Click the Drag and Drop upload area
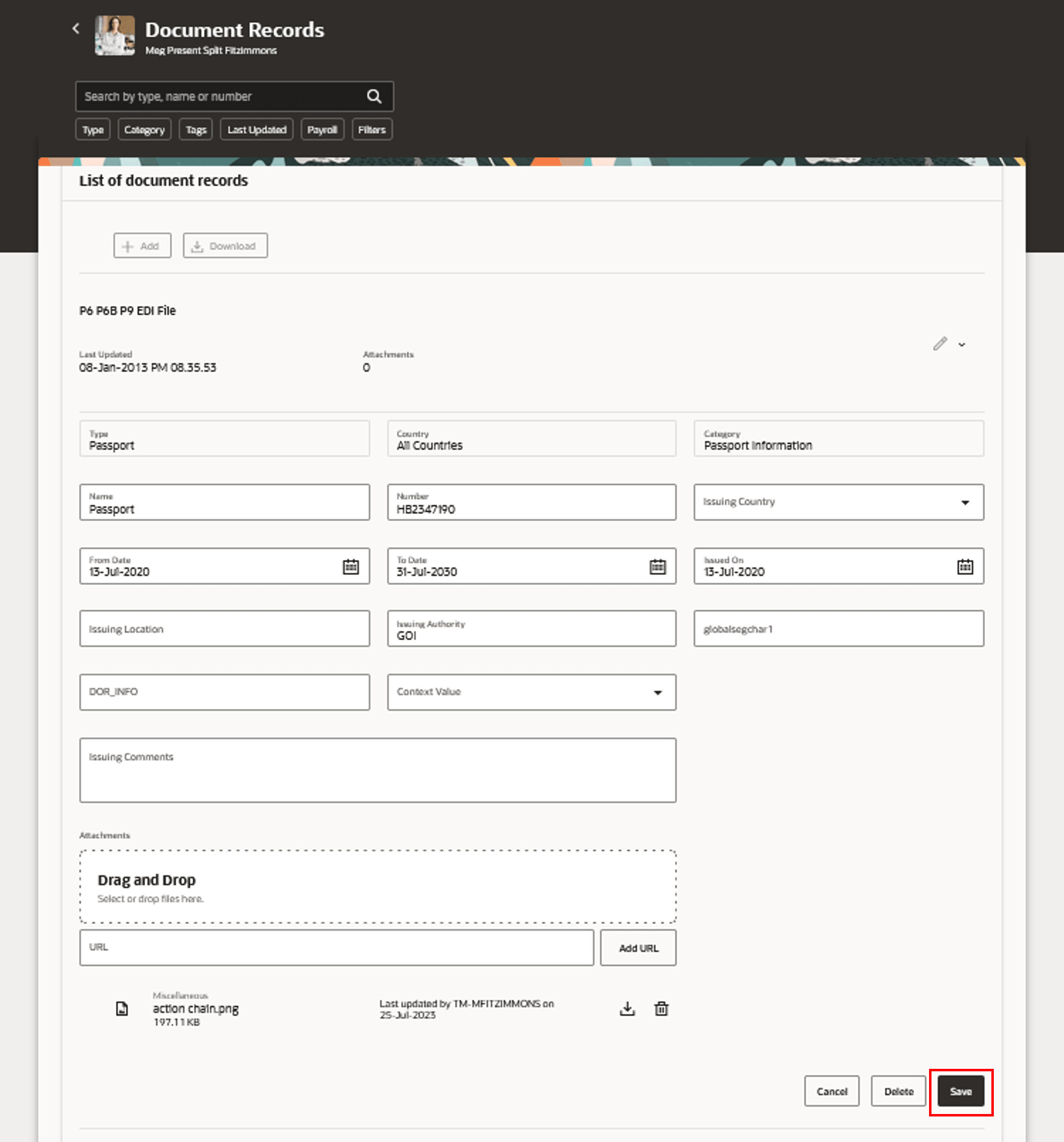This screenshot has height=1142, width=1064. click(377, 886)
